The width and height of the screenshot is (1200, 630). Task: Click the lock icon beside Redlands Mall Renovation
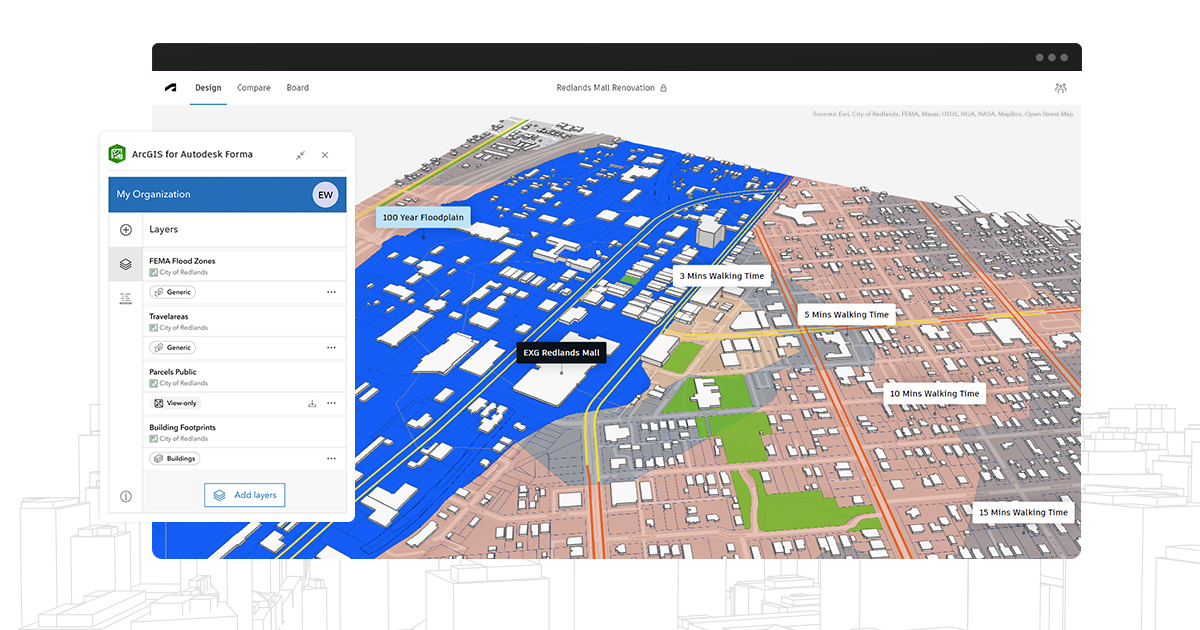coord(662,87)
